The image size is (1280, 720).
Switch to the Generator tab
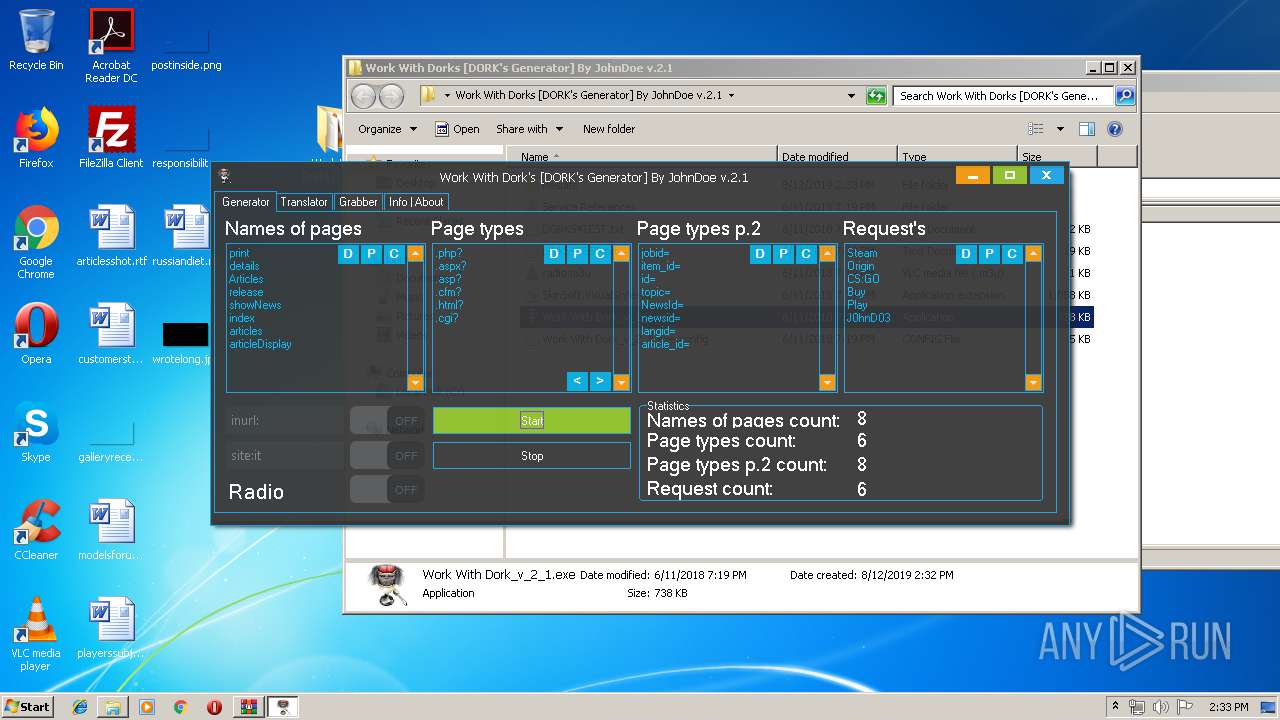[246, 202]
